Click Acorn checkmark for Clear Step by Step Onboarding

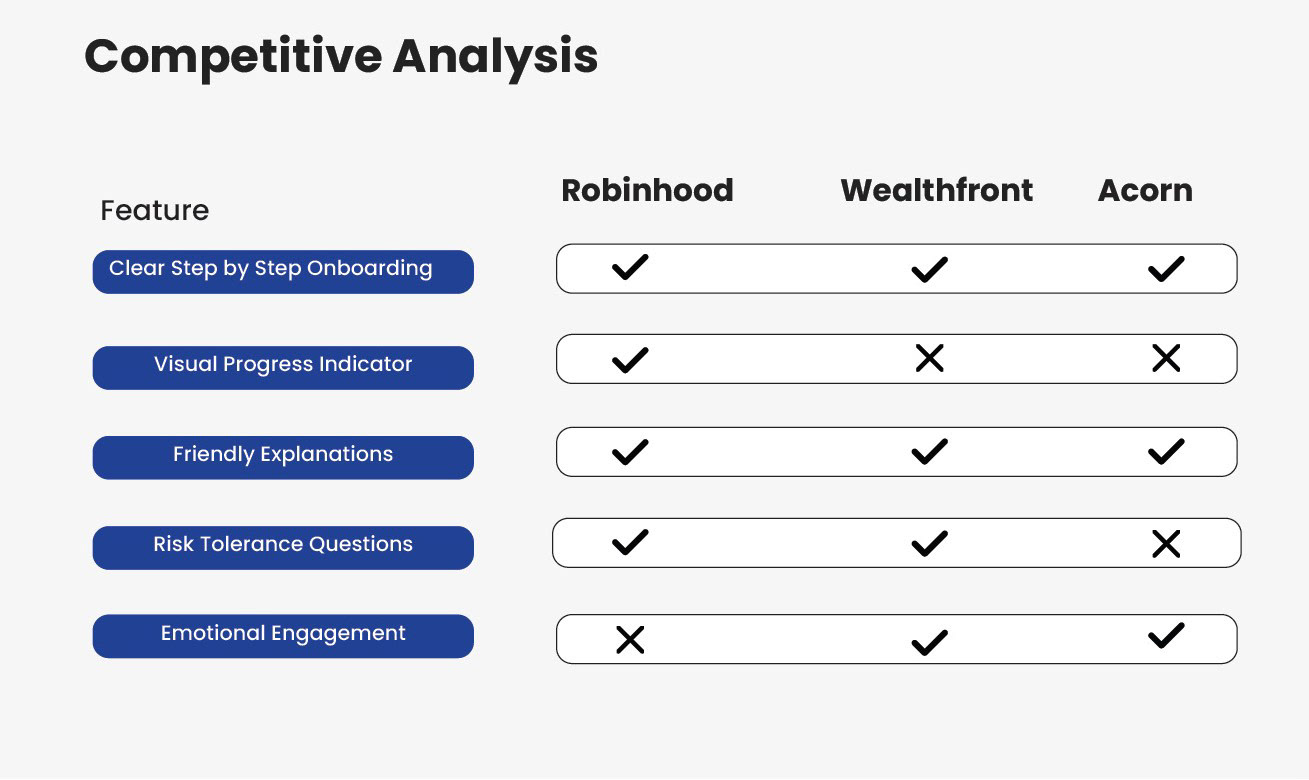(1166, 268)
